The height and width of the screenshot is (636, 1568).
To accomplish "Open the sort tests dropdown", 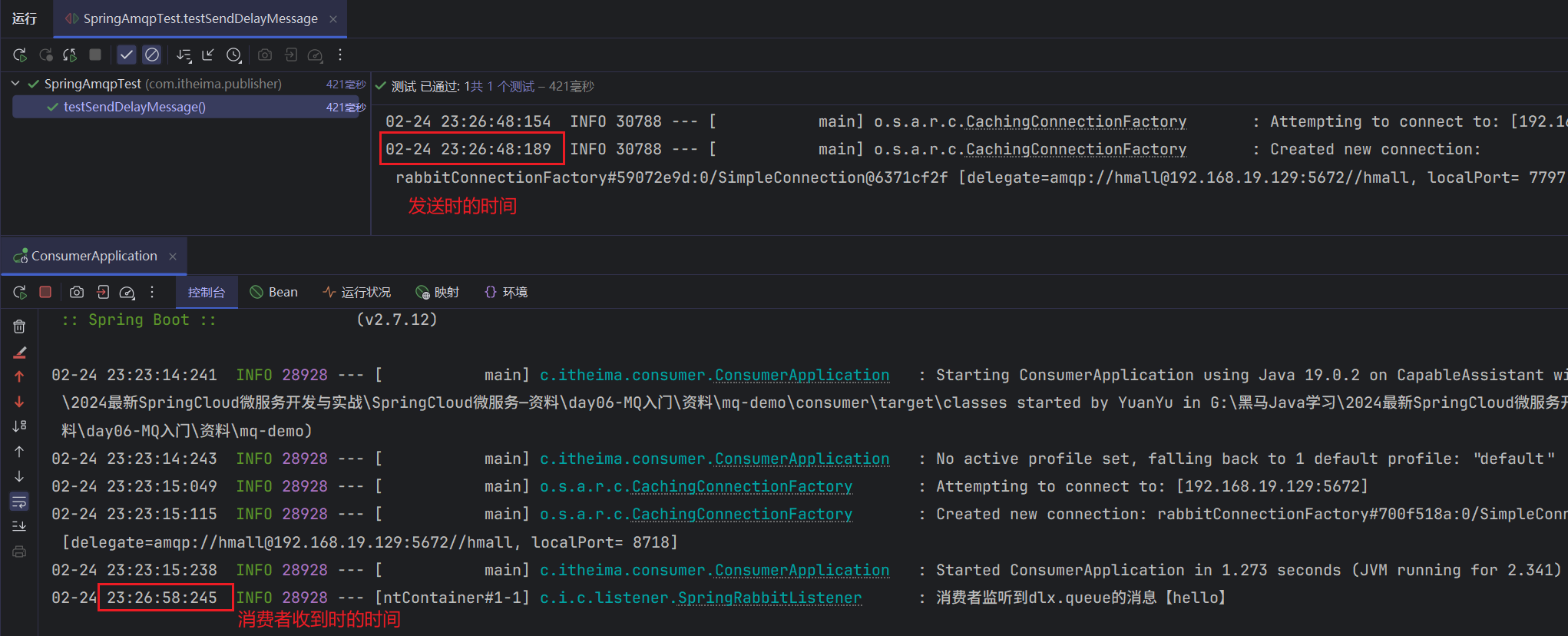I will tap(184, 55).
